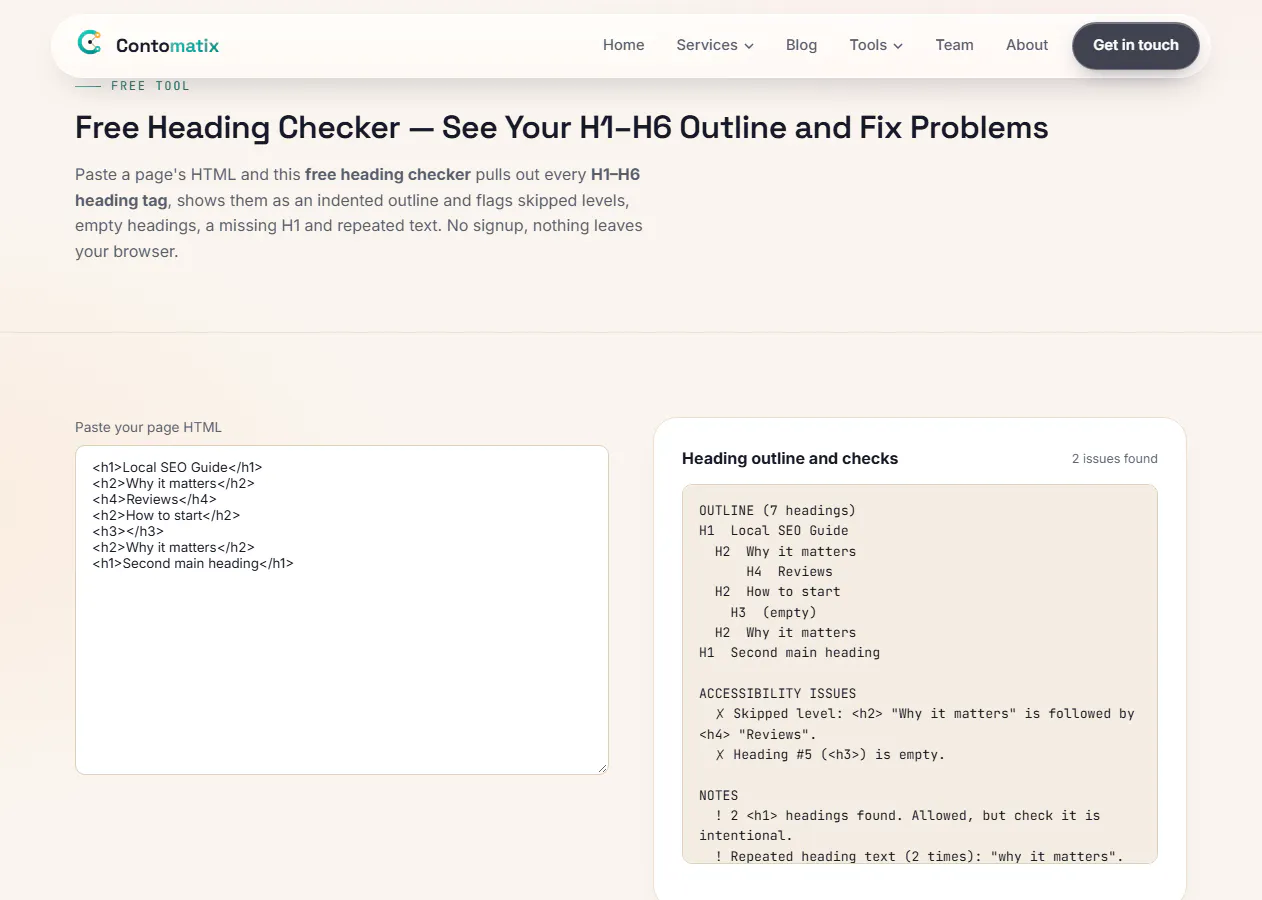Click the Free Heading Checker page title

[562, 128]
